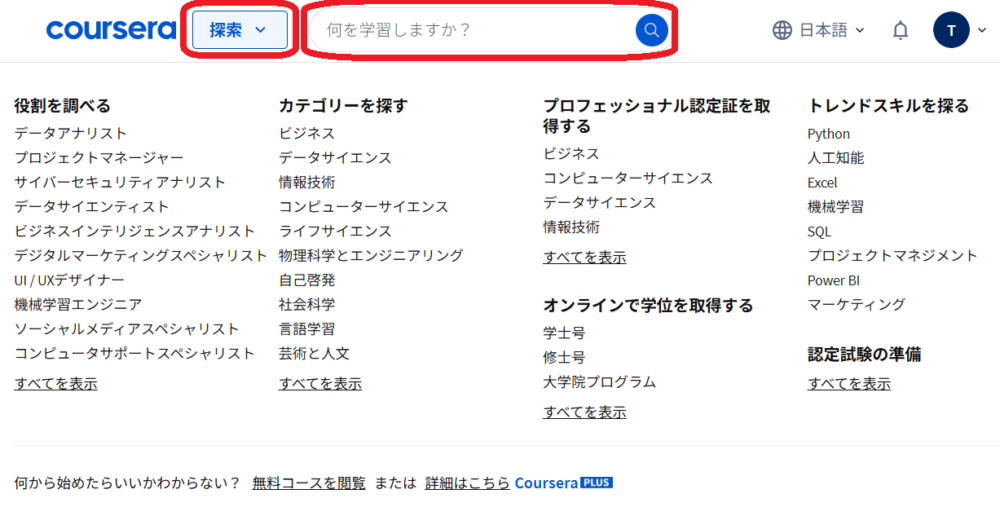Select 芸術と人文 category

tap(314, 353)
